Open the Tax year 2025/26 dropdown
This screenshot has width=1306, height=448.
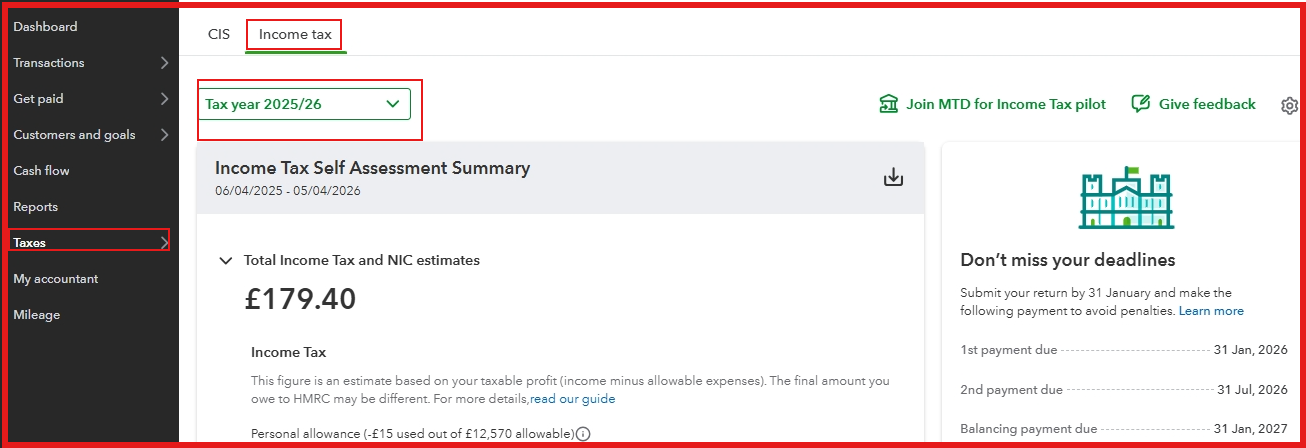(x=304, y=104)
